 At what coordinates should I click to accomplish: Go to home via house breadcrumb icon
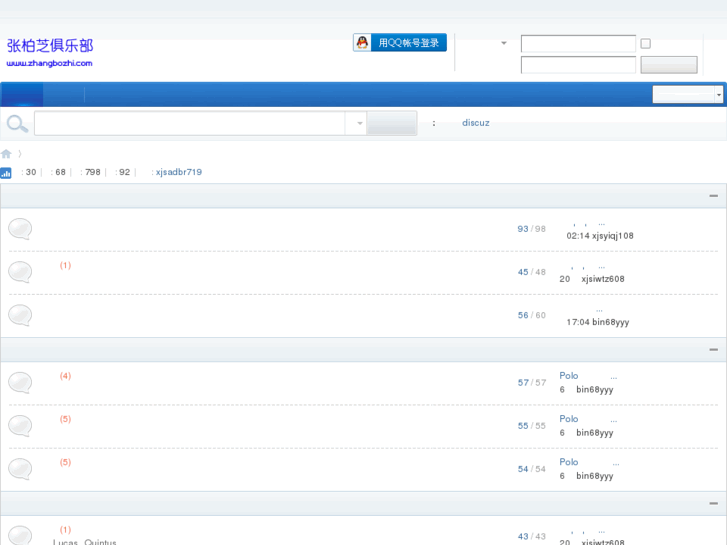click(x=6, y=154)
